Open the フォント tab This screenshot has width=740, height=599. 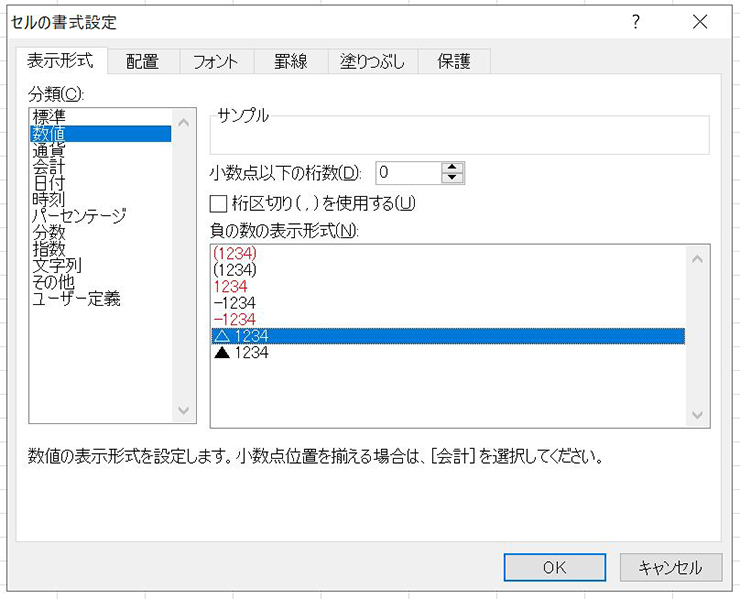tap(216, 61)
